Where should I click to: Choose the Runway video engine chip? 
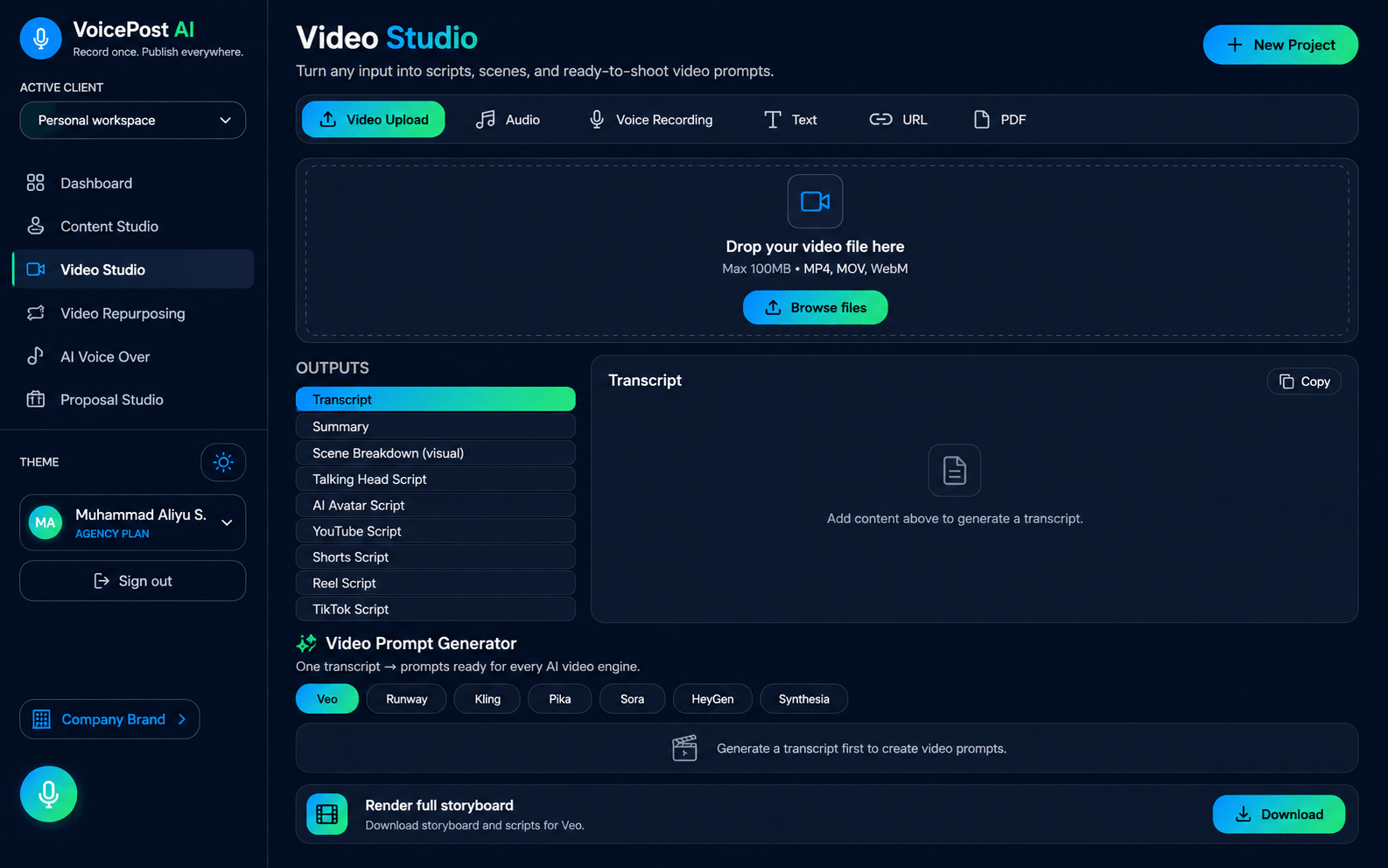click(x=407, y=699)
